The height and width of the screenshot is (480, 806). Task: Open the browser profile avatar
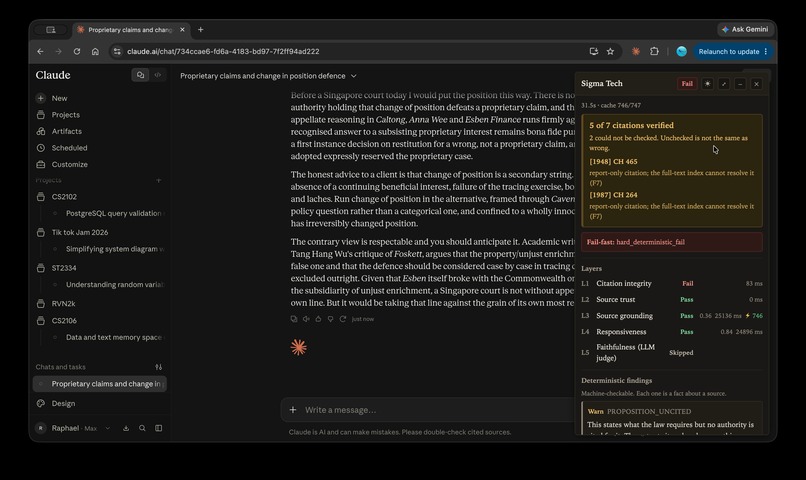point(682,51)
